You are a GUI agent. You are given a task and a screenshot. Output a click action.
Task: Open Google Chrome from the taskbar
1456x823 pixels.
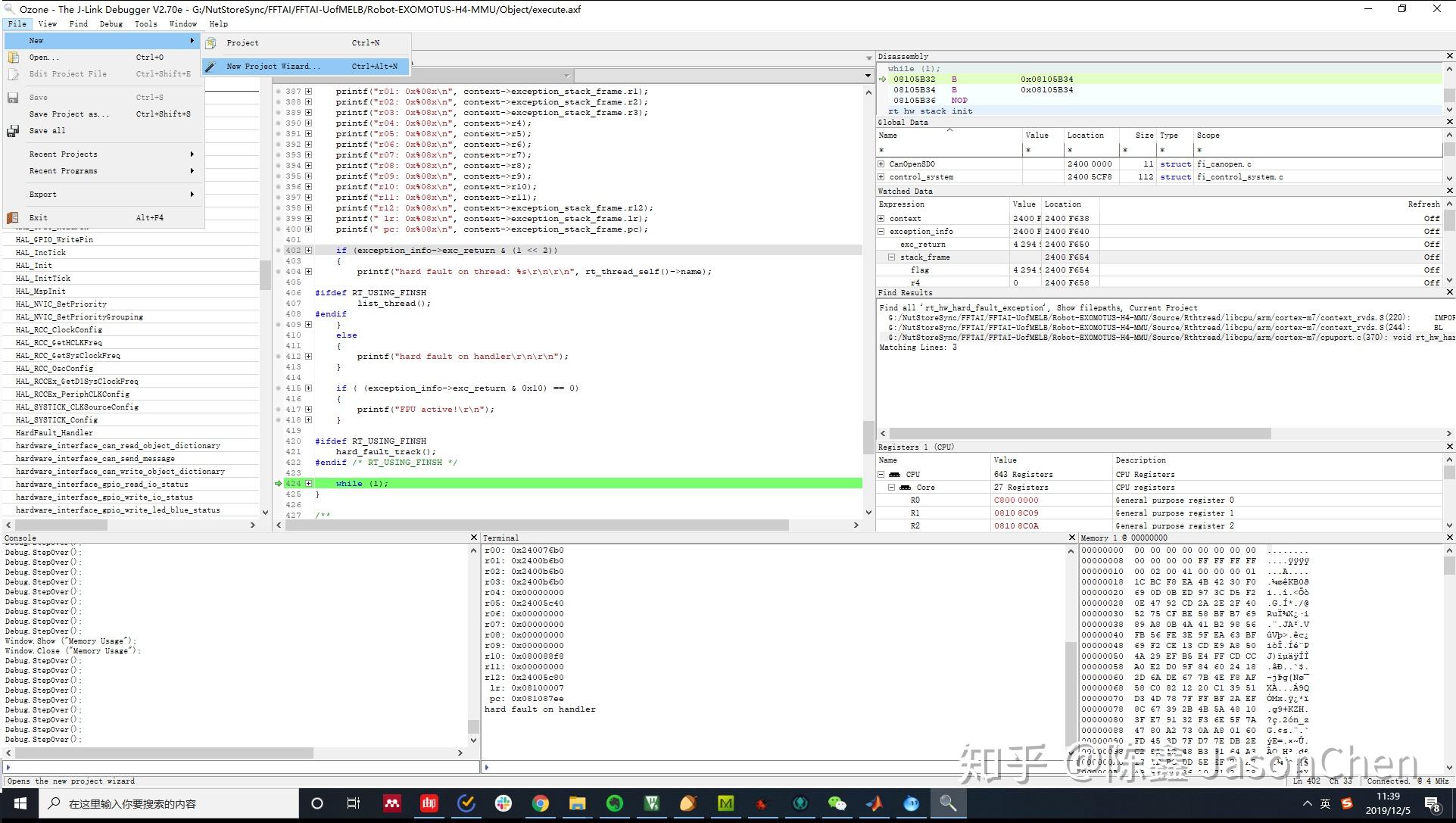click(540, 803)
